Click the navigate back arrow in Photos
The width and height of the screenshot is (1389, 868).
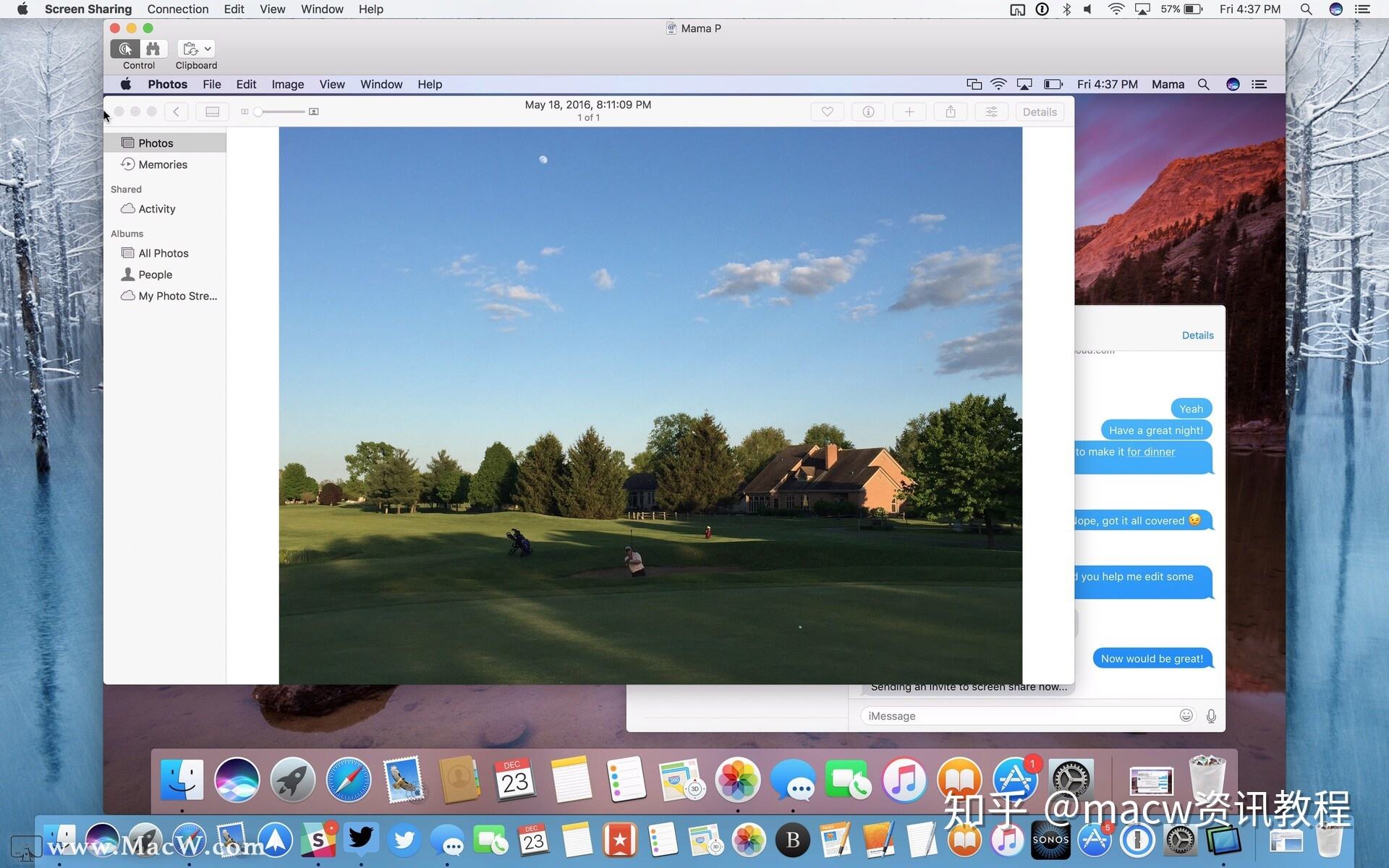tap(176, 111)
